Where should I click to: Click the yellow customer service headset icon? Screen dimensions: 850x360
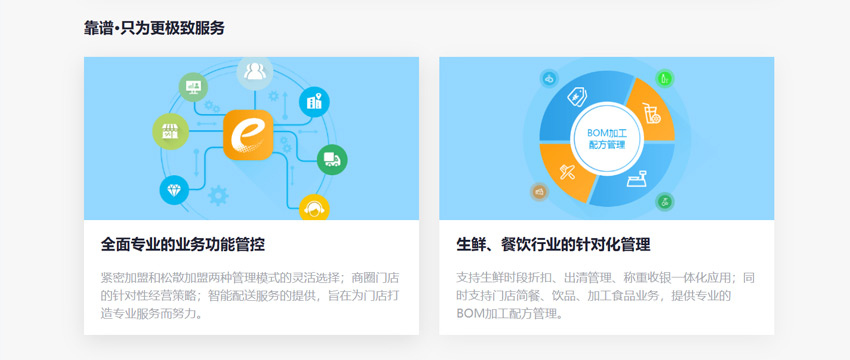coord(314,208)
